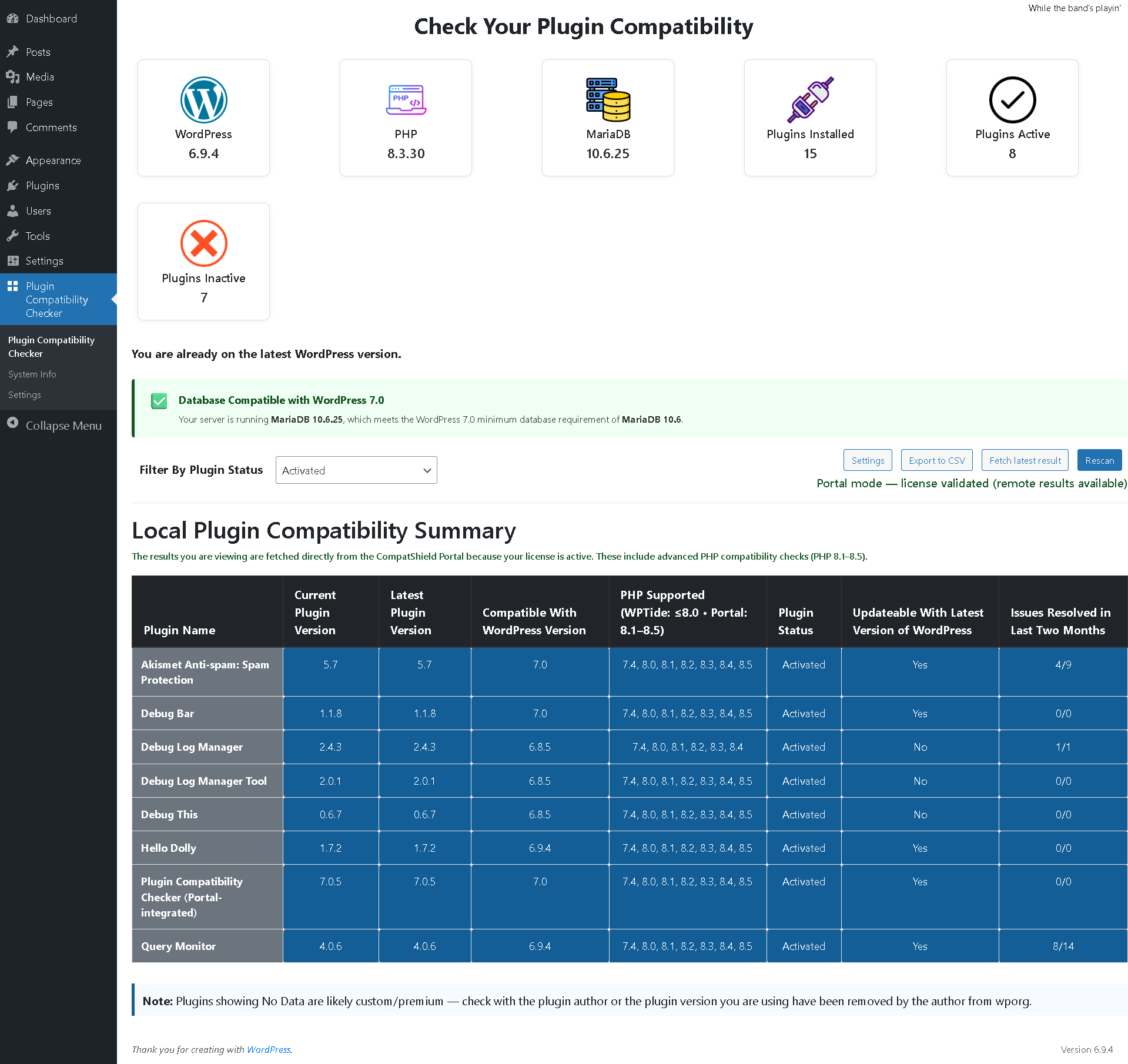
Task: Click the Collapse Menu arrow icon
Action: click(x=12, y=424)
